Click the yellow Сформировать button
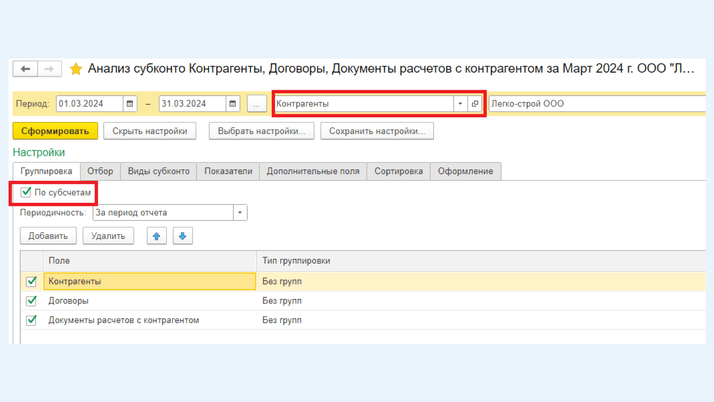Viewport: 714px width, 402px height. (x=55, y=131)
